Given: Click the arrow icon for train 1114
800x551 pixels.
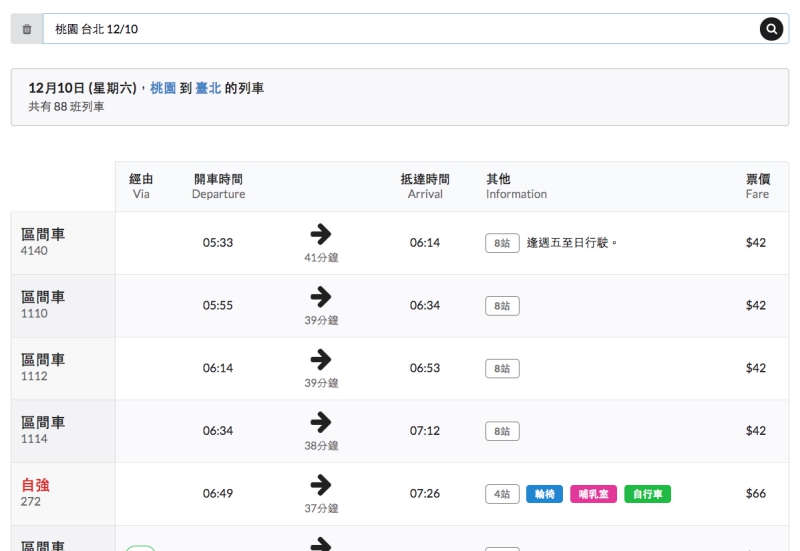Looking at the screenshot, I should tap(321, 423).
